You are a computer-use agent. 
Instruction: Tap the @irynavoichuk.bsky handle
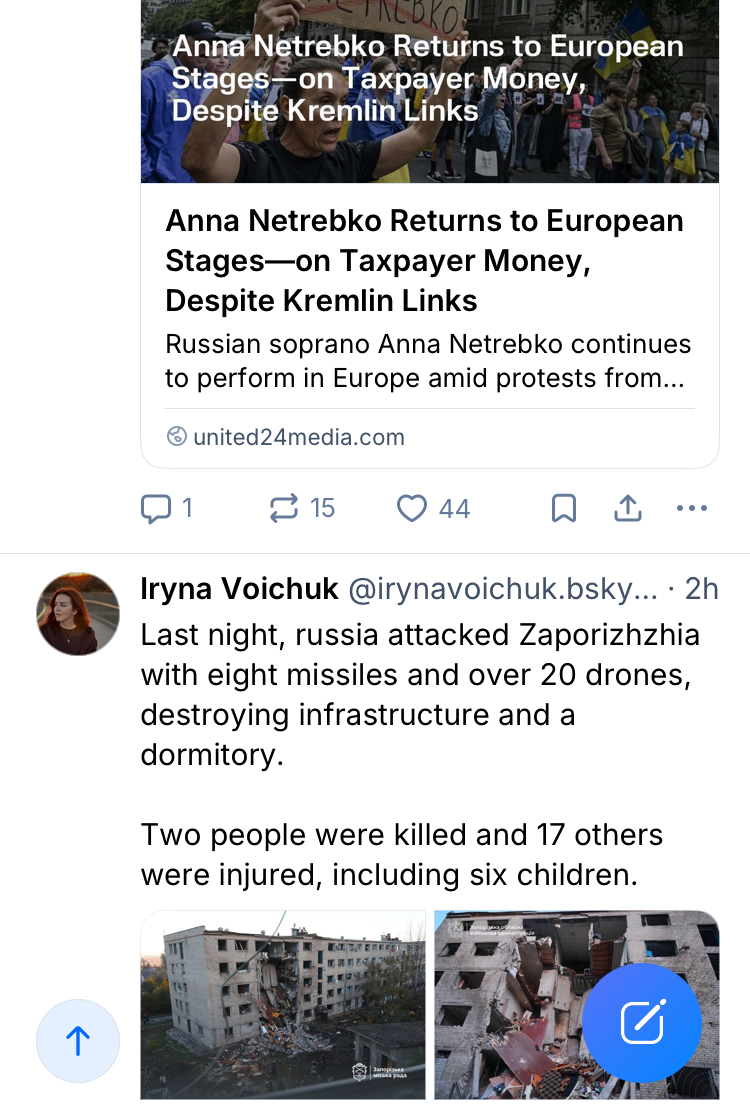[x=502, y=590]
